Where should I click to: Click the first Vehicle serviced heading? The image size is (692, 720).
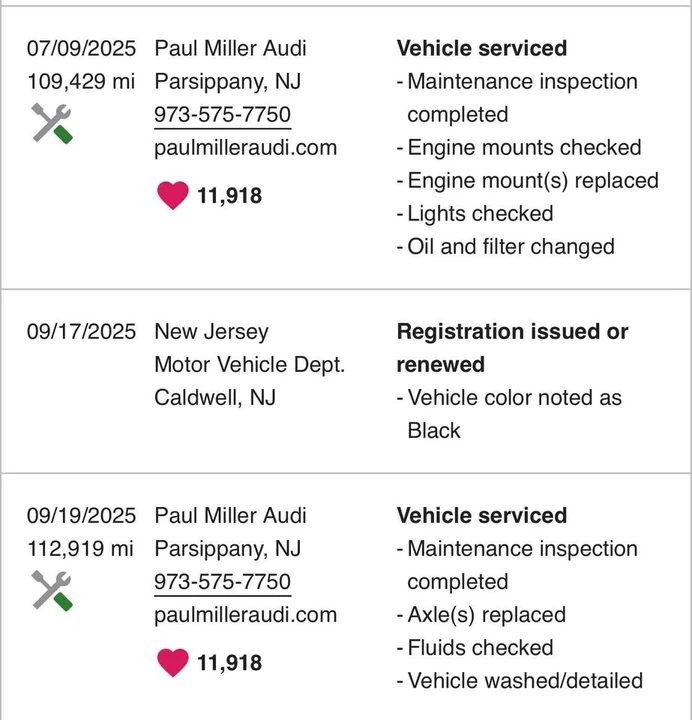pos(482,48)
